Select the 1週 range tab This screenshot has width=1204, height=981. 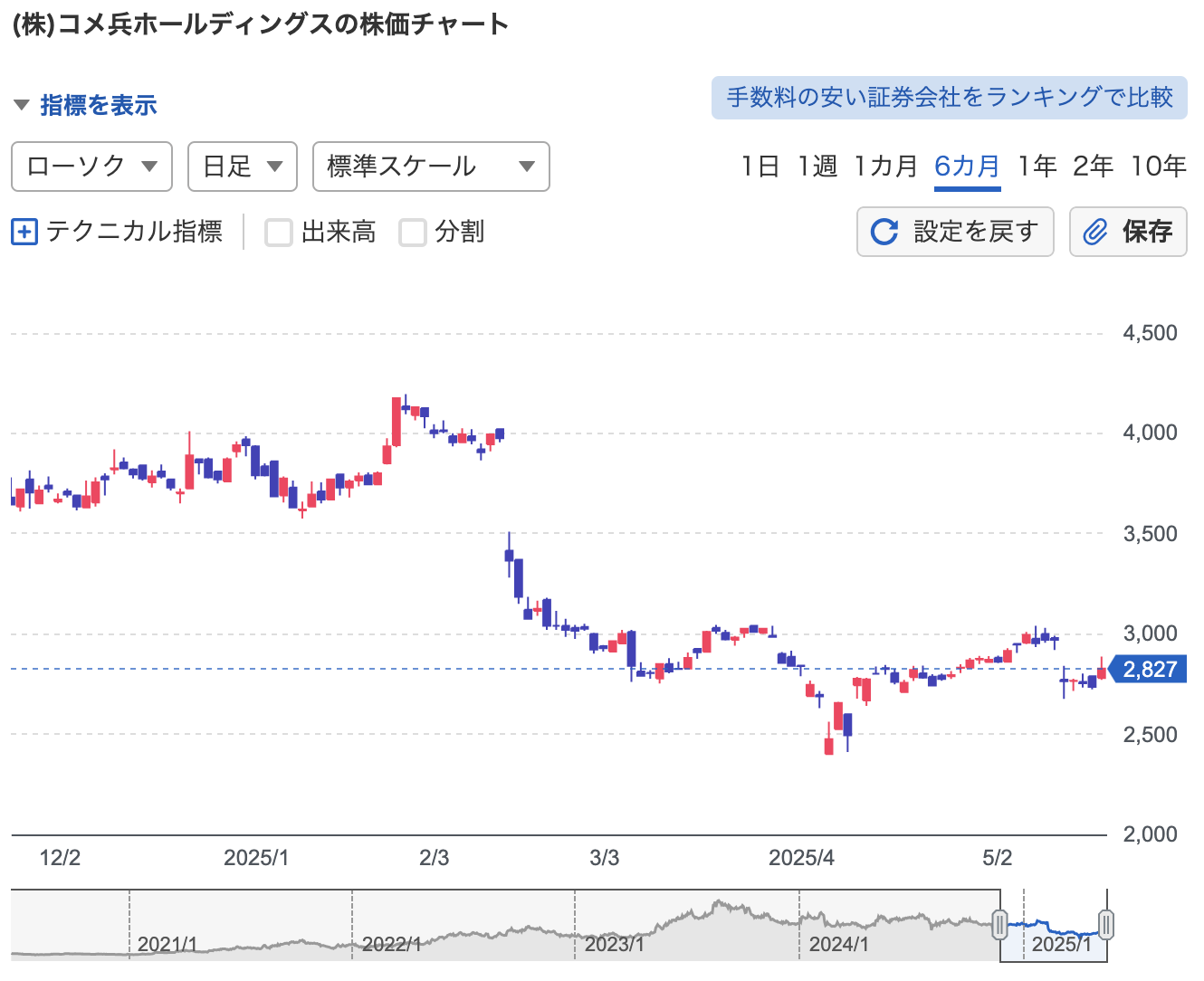click(817, 167)
